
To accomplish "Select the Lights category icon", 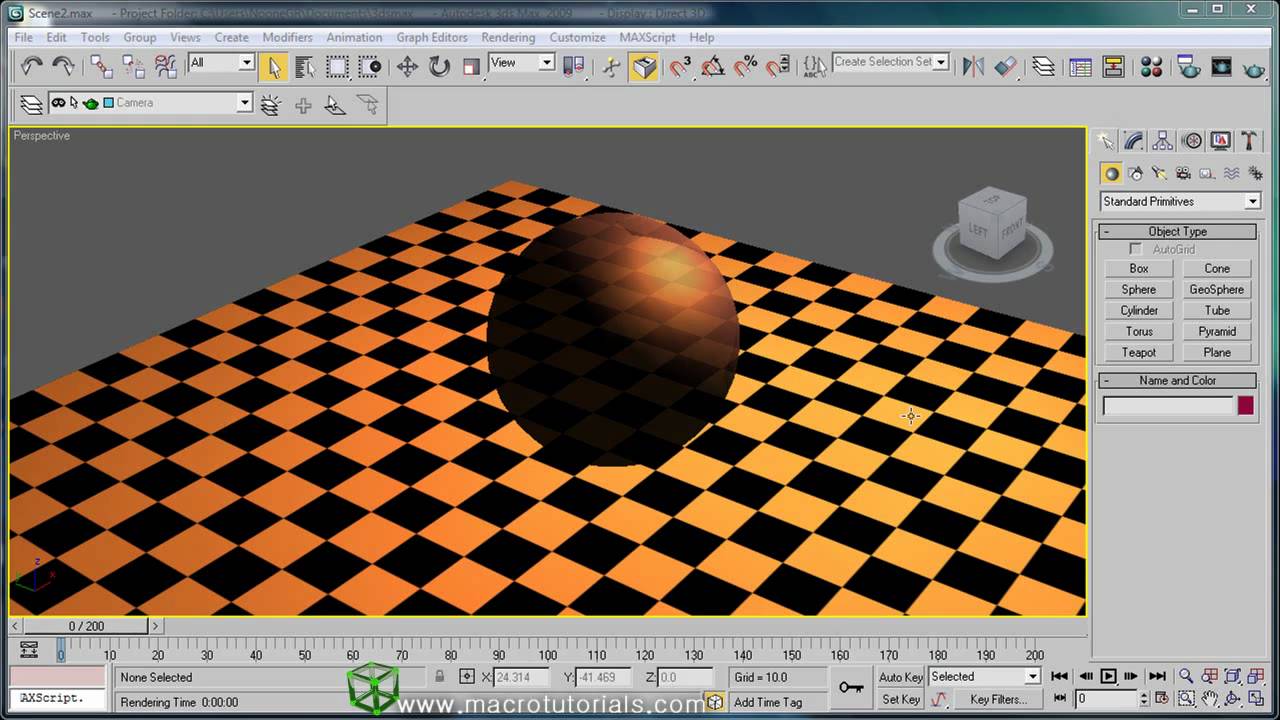I will (1159, 173).
